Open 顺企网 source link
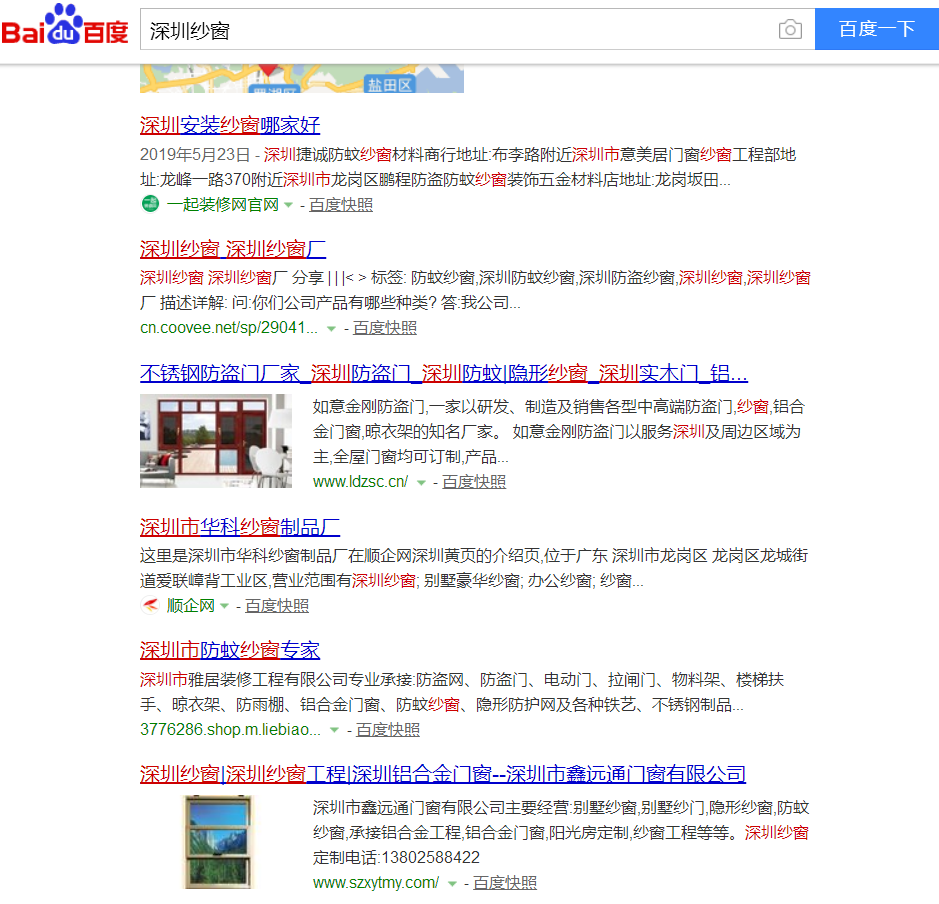Image resolution: width=939 pixels, height=904 pixels. (190, 606)
